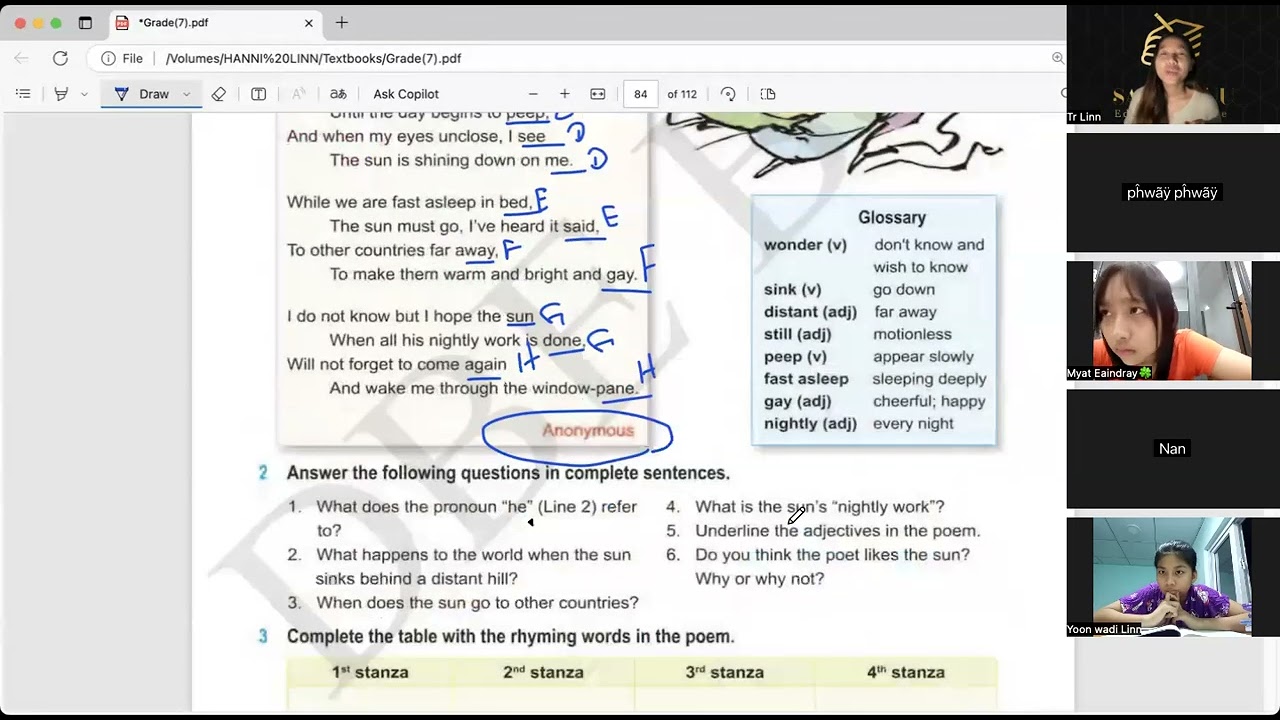The width and height of the screenshot is (1280, 720).
Task: Click poem line 'To make them warm and bright and gay.'
Action: [x=483, y=274]
